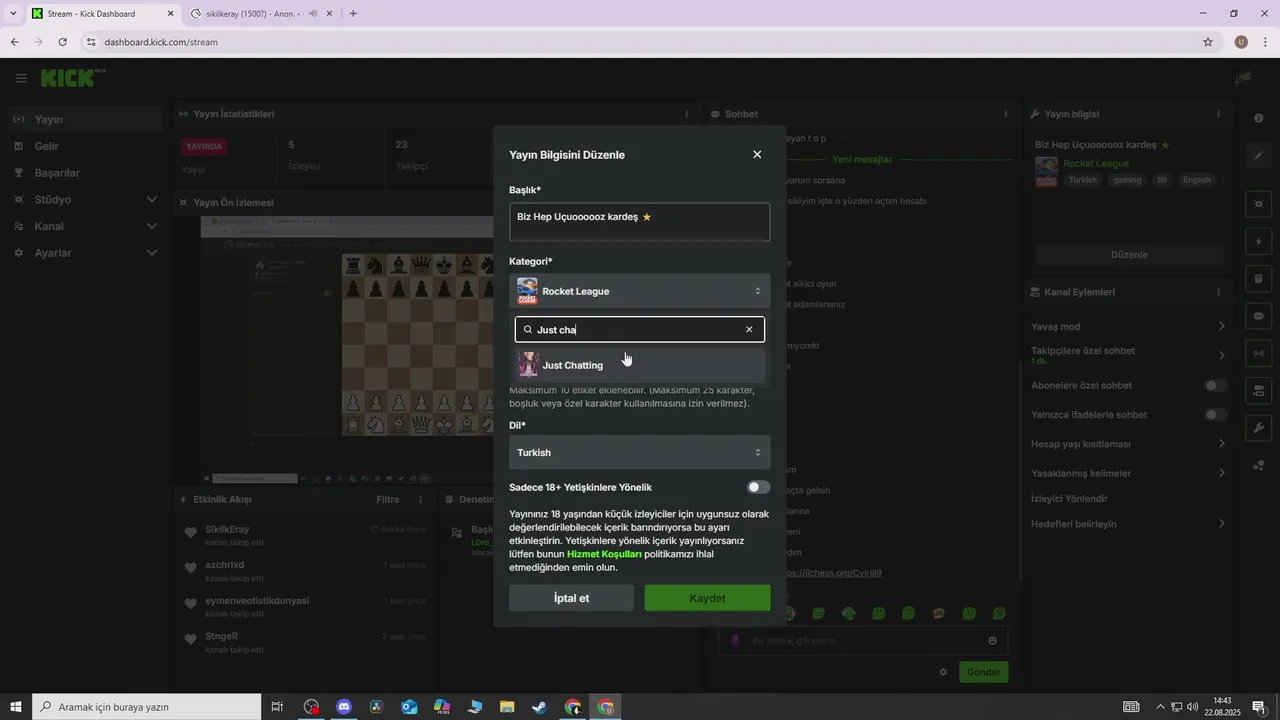Click the green Kaydet button
This screenshot has height=720, width=1280.
tap(707, 598)
